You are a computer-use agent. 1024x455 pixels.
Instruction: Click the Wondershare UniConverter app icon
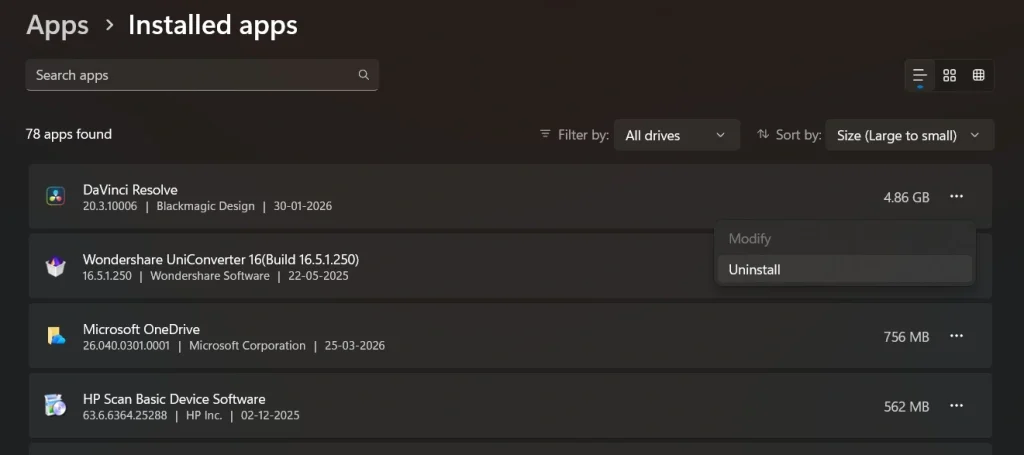pyautogui.click(x=56, y=266)
